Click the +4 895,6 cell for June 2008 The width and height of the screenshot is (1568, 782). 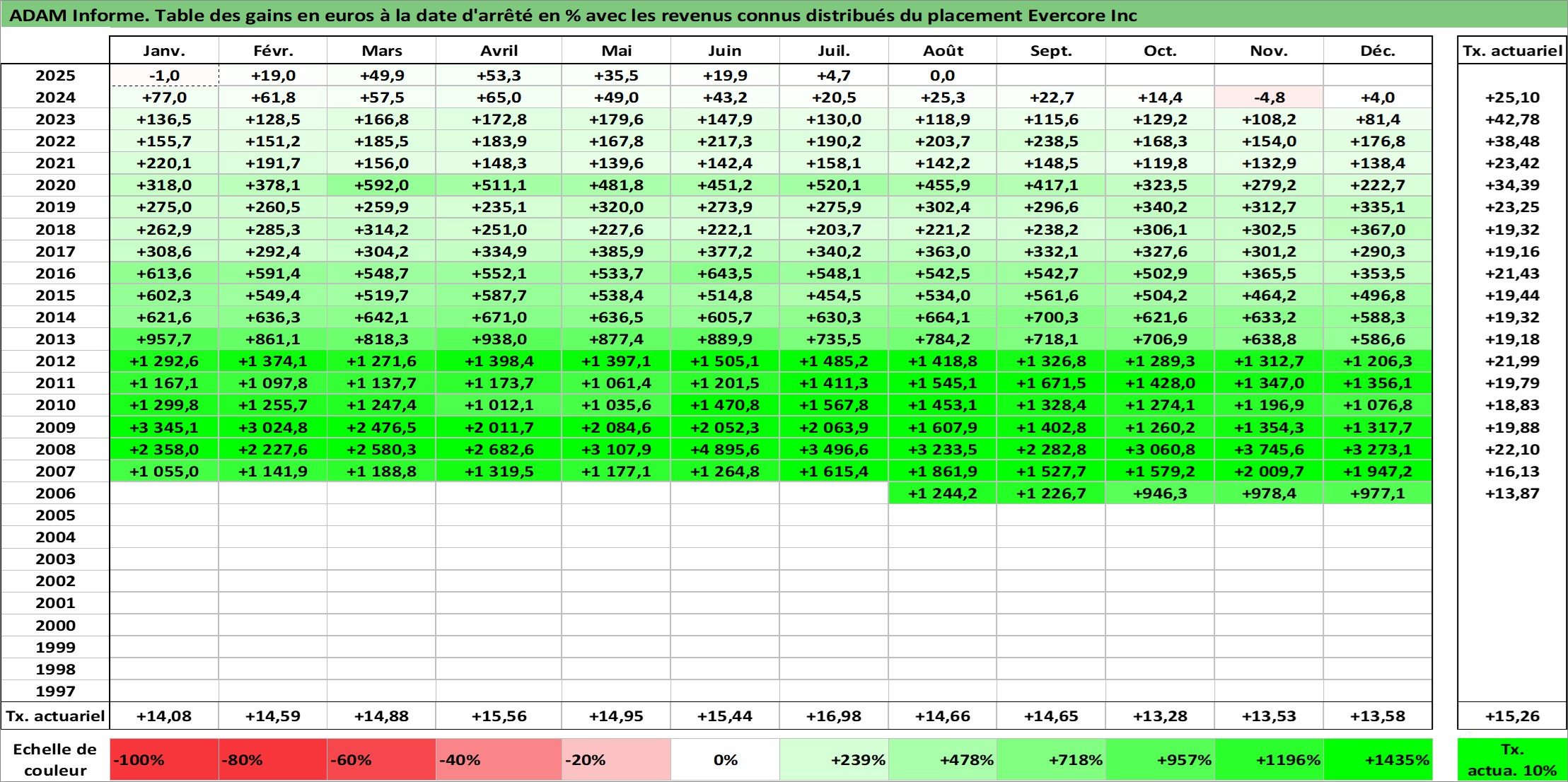tap(725, 450)
